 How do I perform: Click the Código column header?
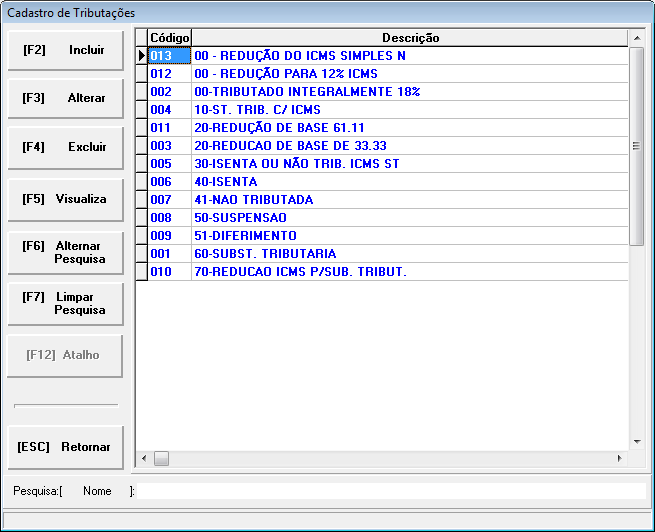[x=169, y=38]
